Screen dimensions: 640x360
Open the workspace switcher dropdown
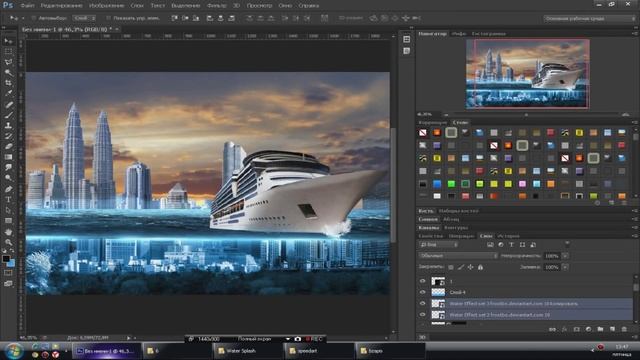click(x=589, y=18)
